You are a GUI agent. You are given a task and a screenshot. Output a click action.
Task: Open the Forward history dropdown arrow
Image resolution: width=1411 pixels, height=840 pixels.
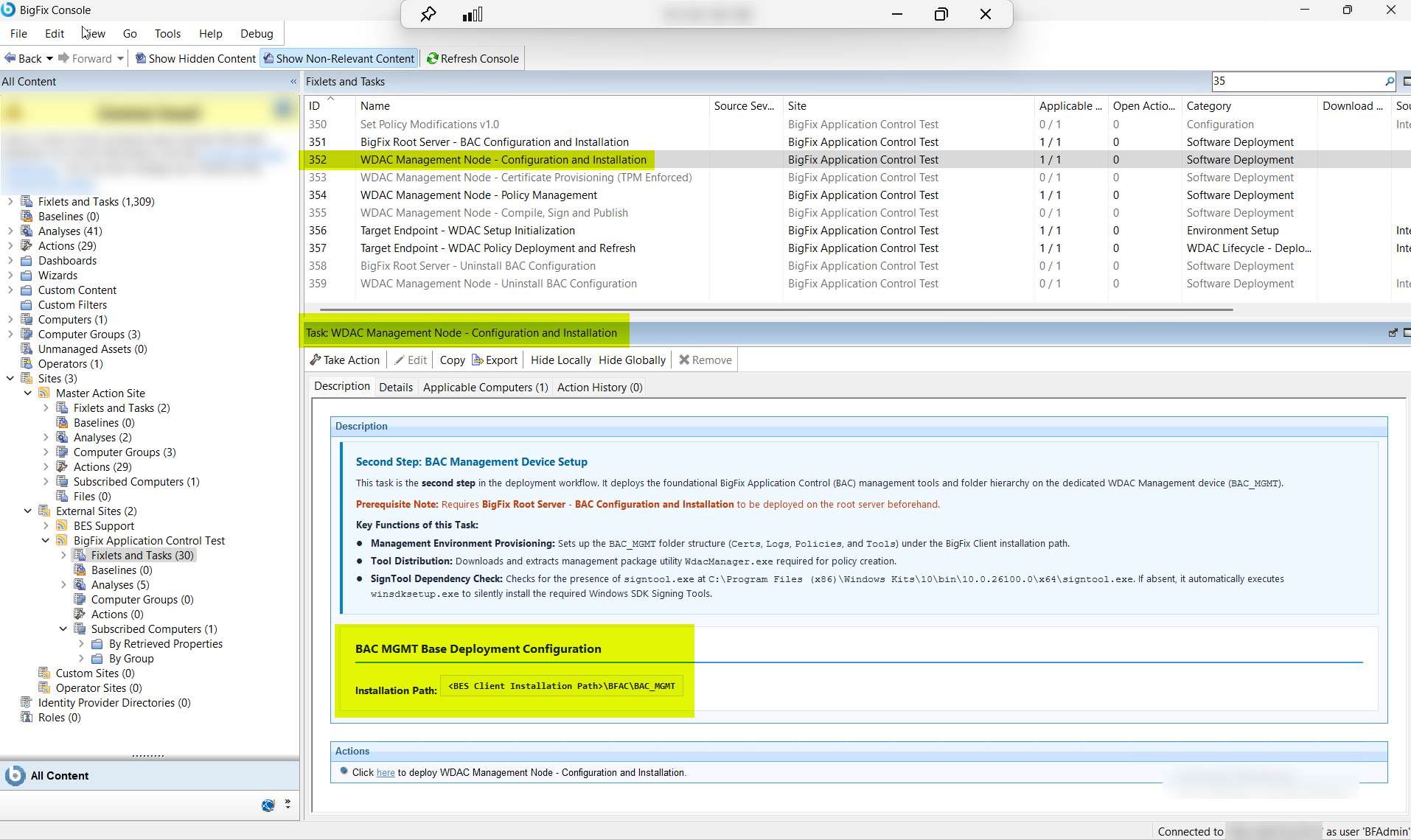tap(120, 58)
